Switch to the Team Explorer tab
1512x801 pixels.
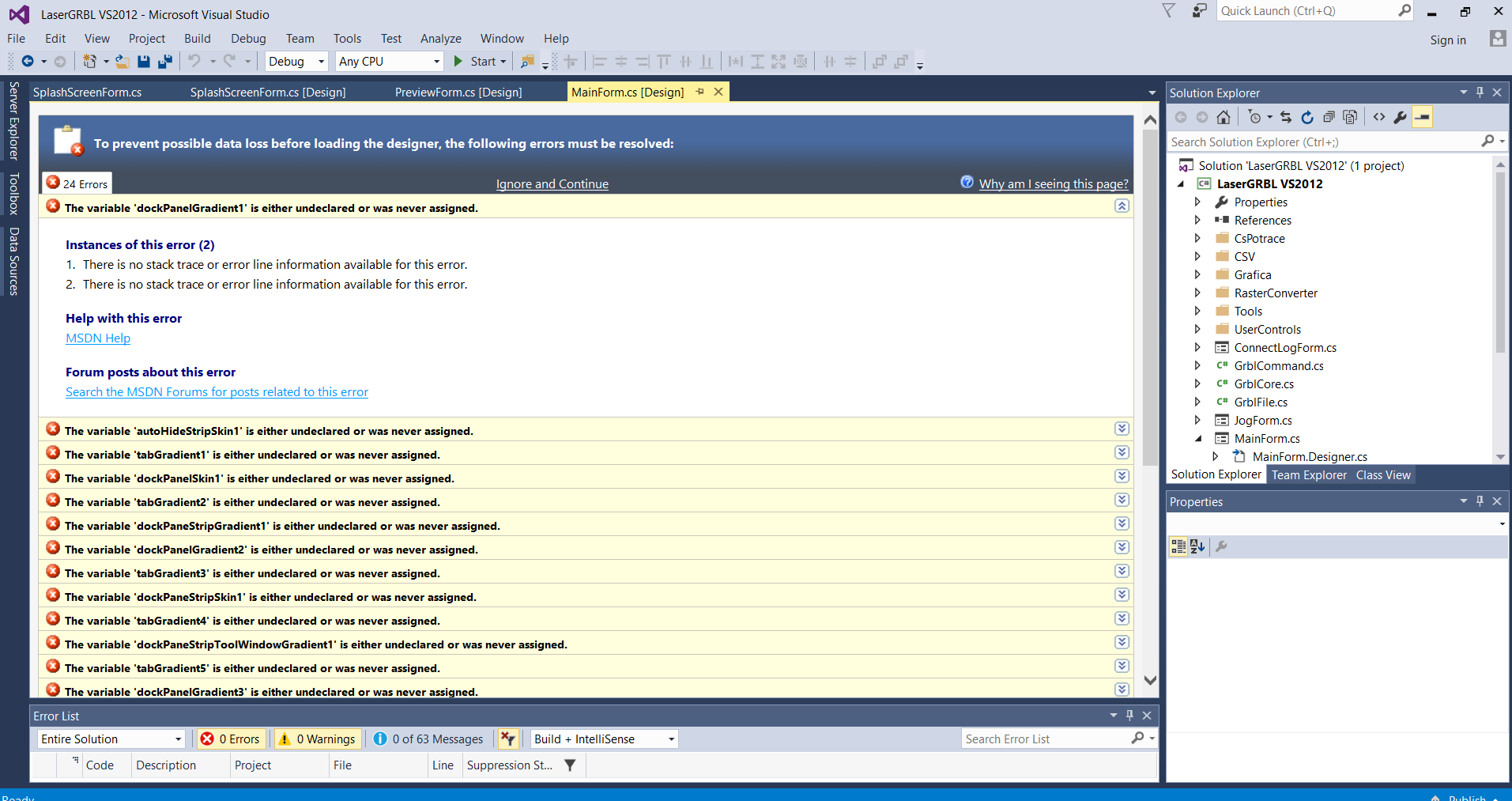[1309, 475]
